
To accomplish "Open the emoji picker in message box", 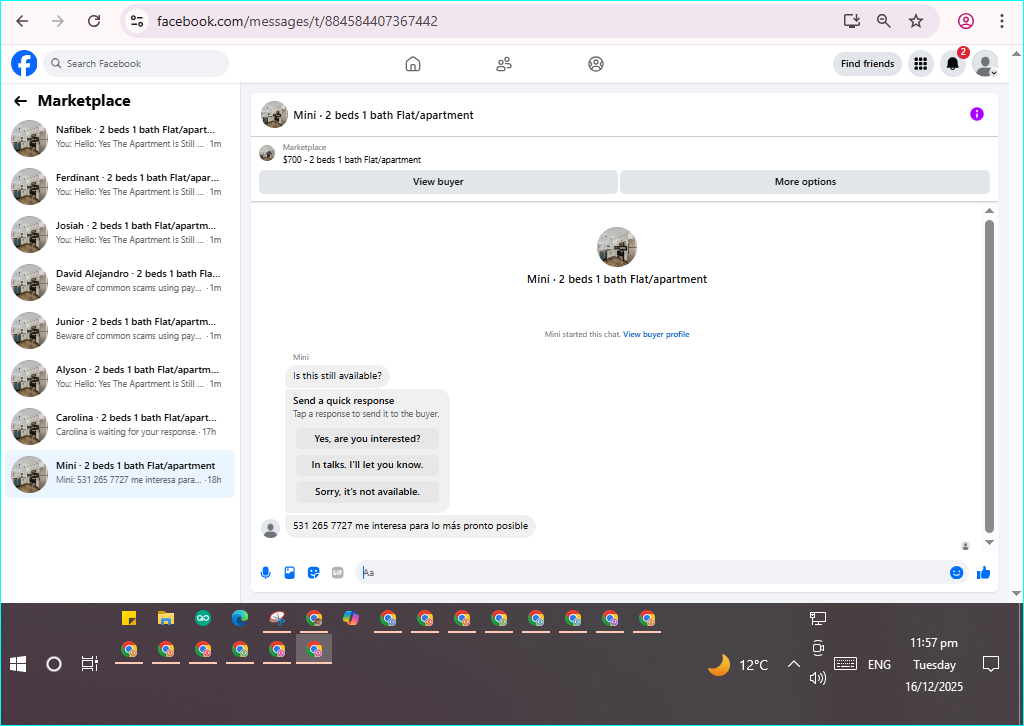I will 957,573.
